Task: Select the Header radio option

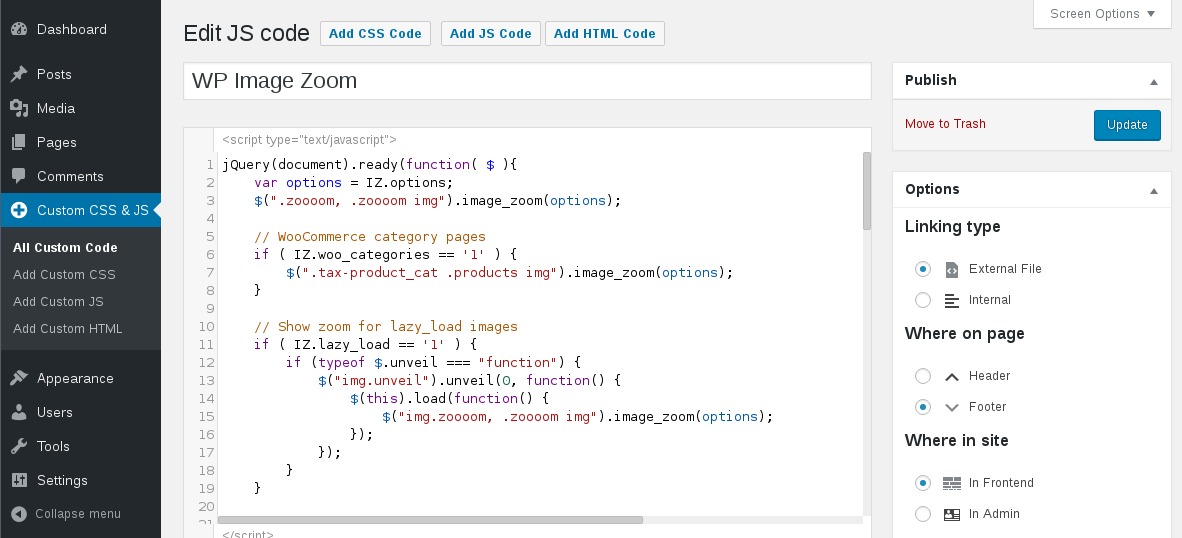Action: 923,376
